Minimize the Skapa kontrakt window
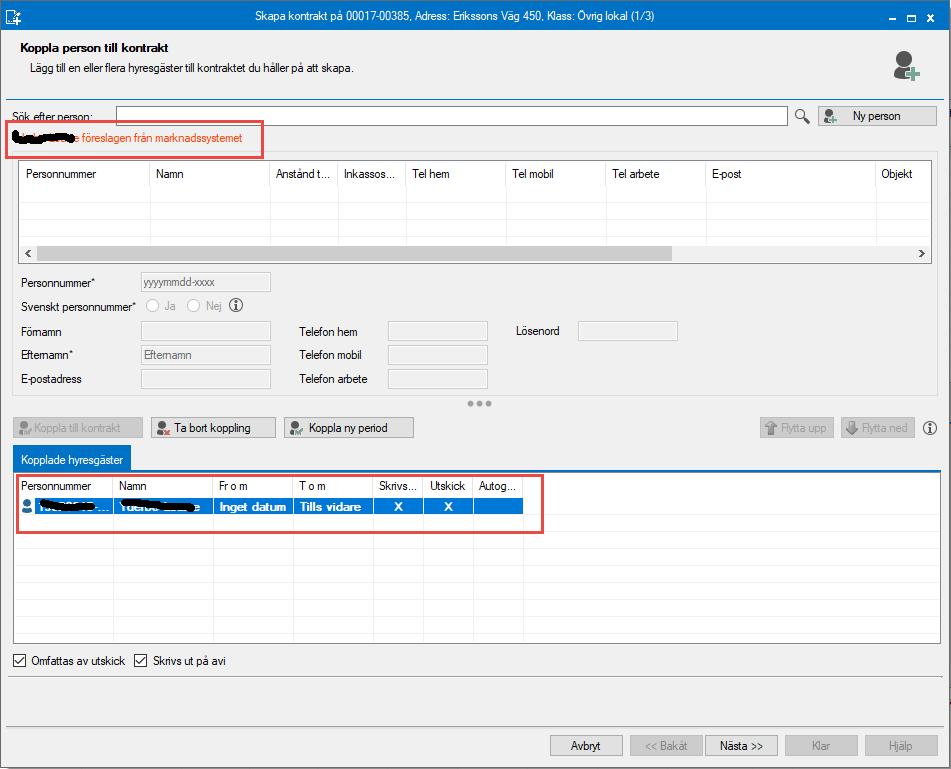The height and width of the screenshot is (769, 951). click(892, 18)
